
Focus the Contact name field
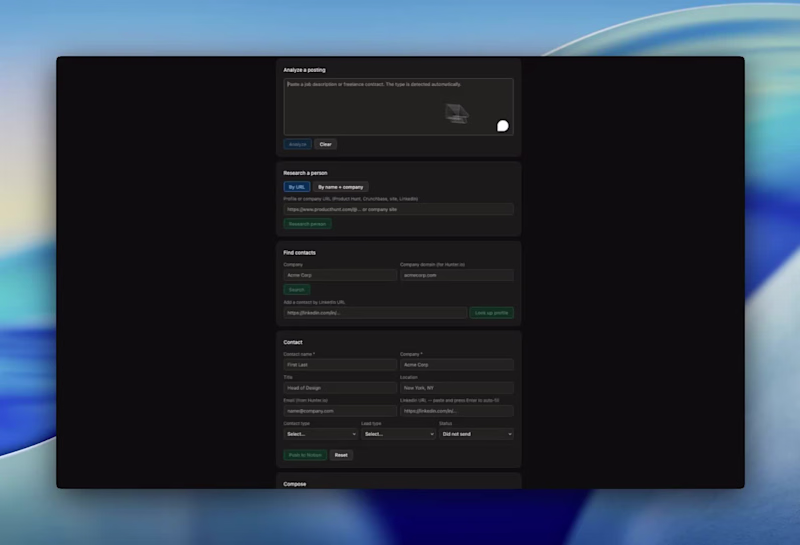click(340, 365)
